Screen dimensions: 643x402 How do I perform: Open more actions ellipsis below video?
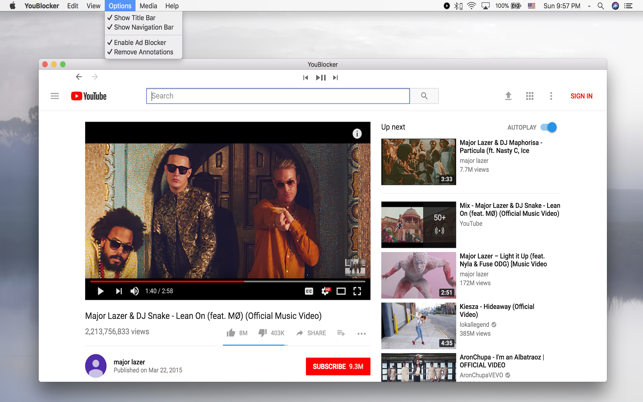tap(361, 333)
